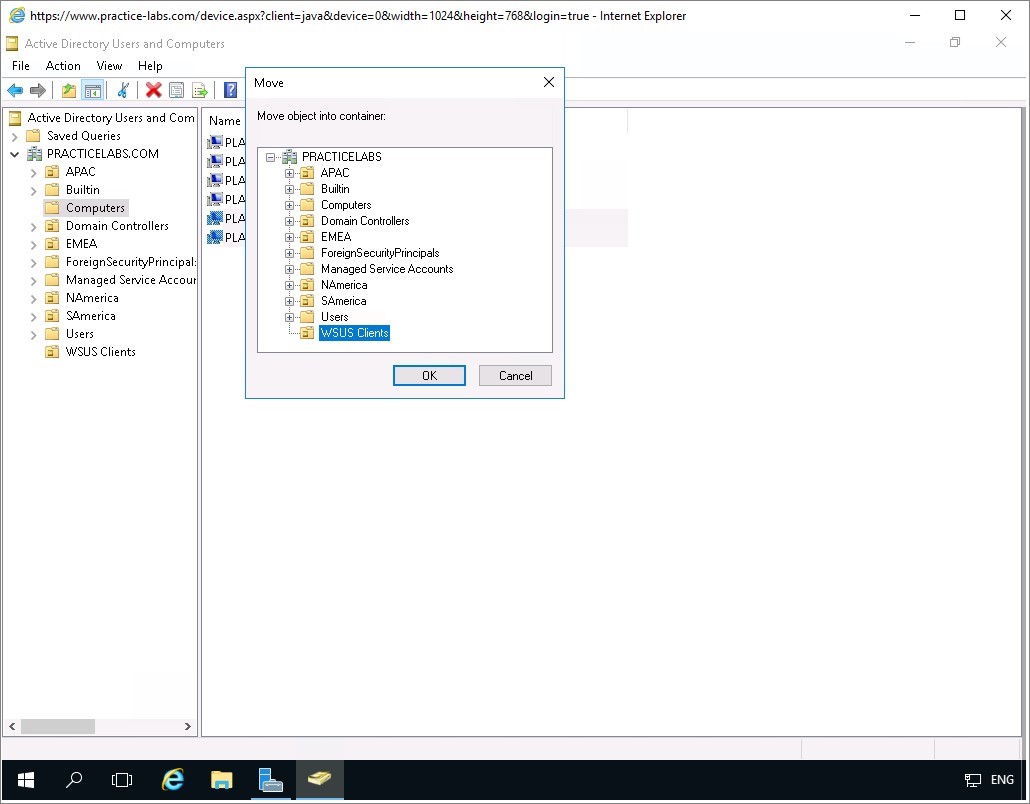1030x804 pixels.
Task: Click OK in the Move dialog
Action: (x=429, y=376)
